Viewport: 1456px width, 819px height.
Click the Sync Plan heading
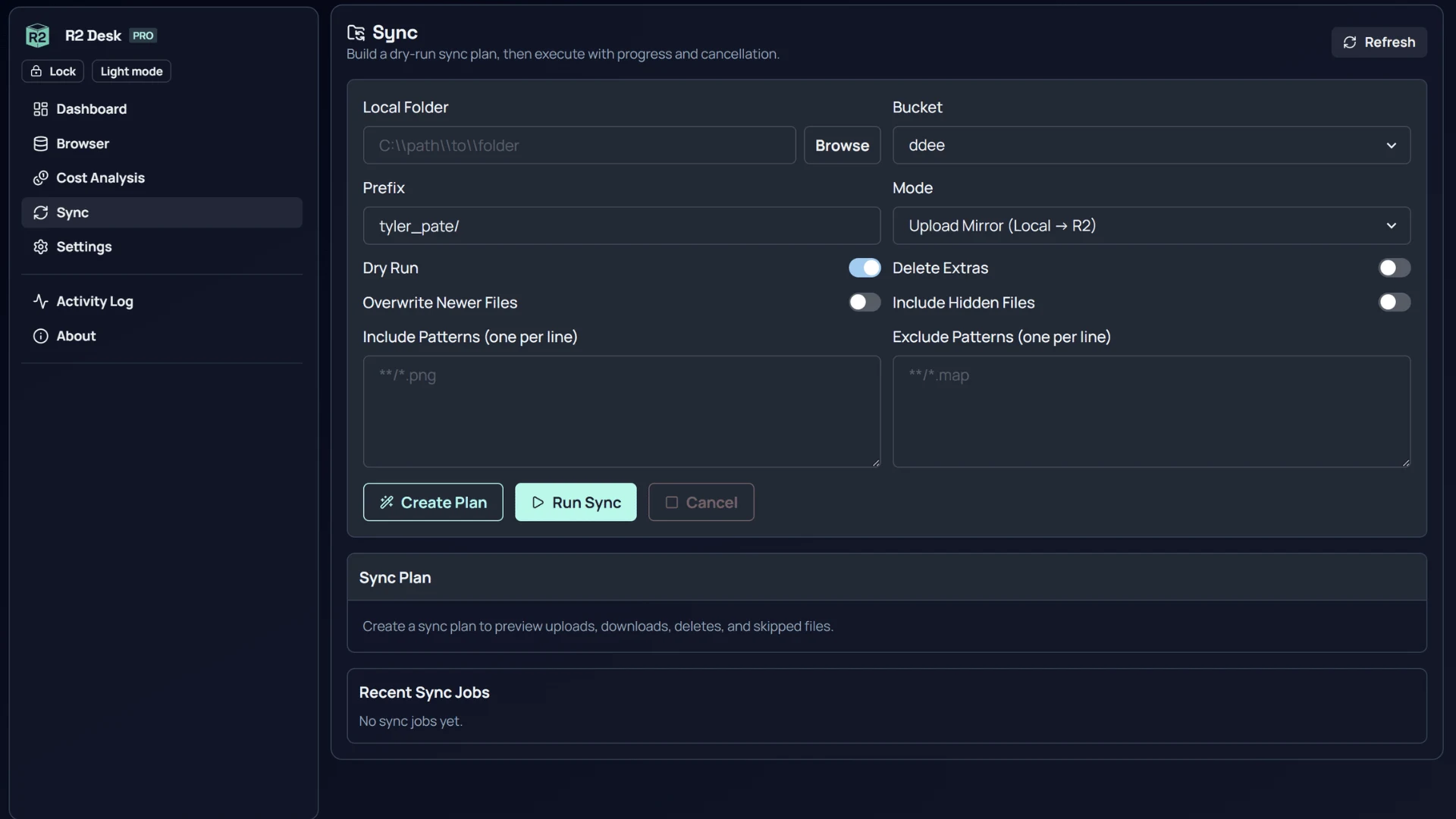point(395,578)
